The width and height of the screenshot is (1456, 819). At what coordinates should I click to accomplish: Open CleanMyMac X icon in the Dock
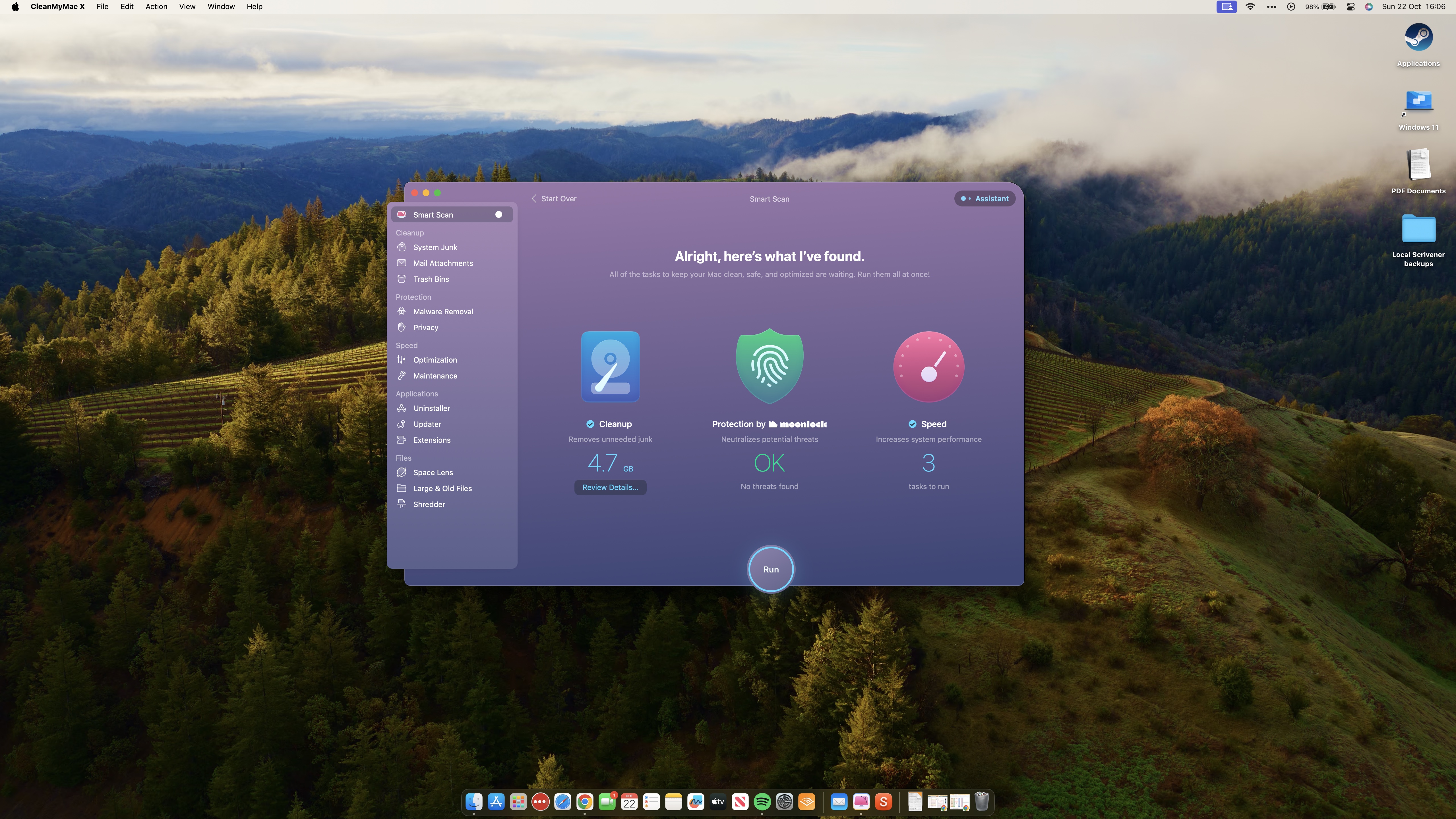(x=861, y=801)
